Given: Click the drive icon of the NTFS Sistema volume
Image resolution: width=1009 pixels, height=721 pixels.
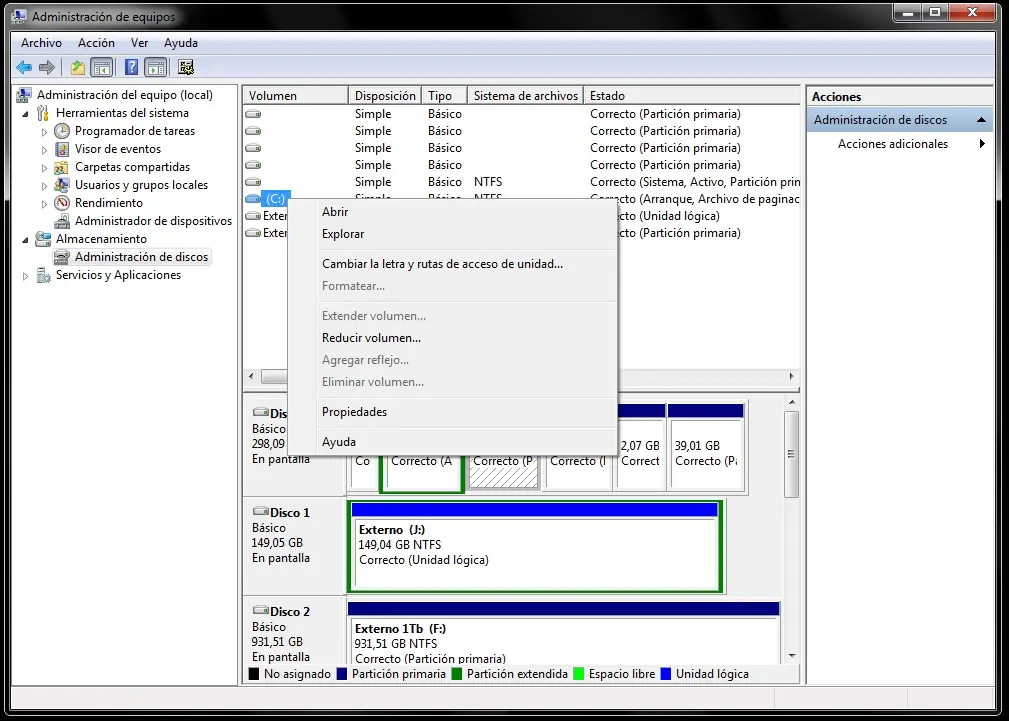Looking at the screenshot, I should 253,182.
